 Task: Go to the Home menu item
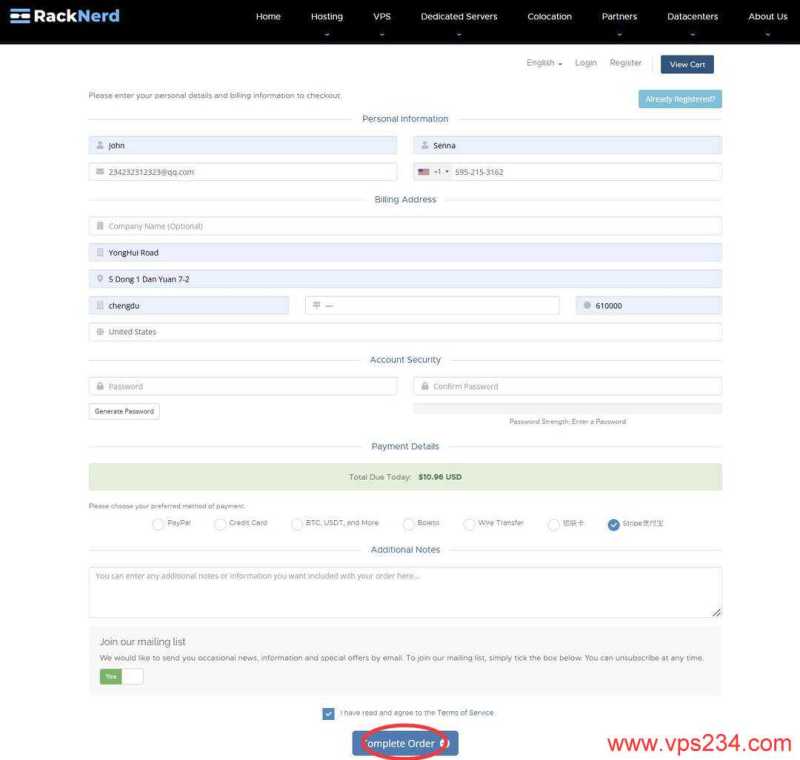point(268,17)
